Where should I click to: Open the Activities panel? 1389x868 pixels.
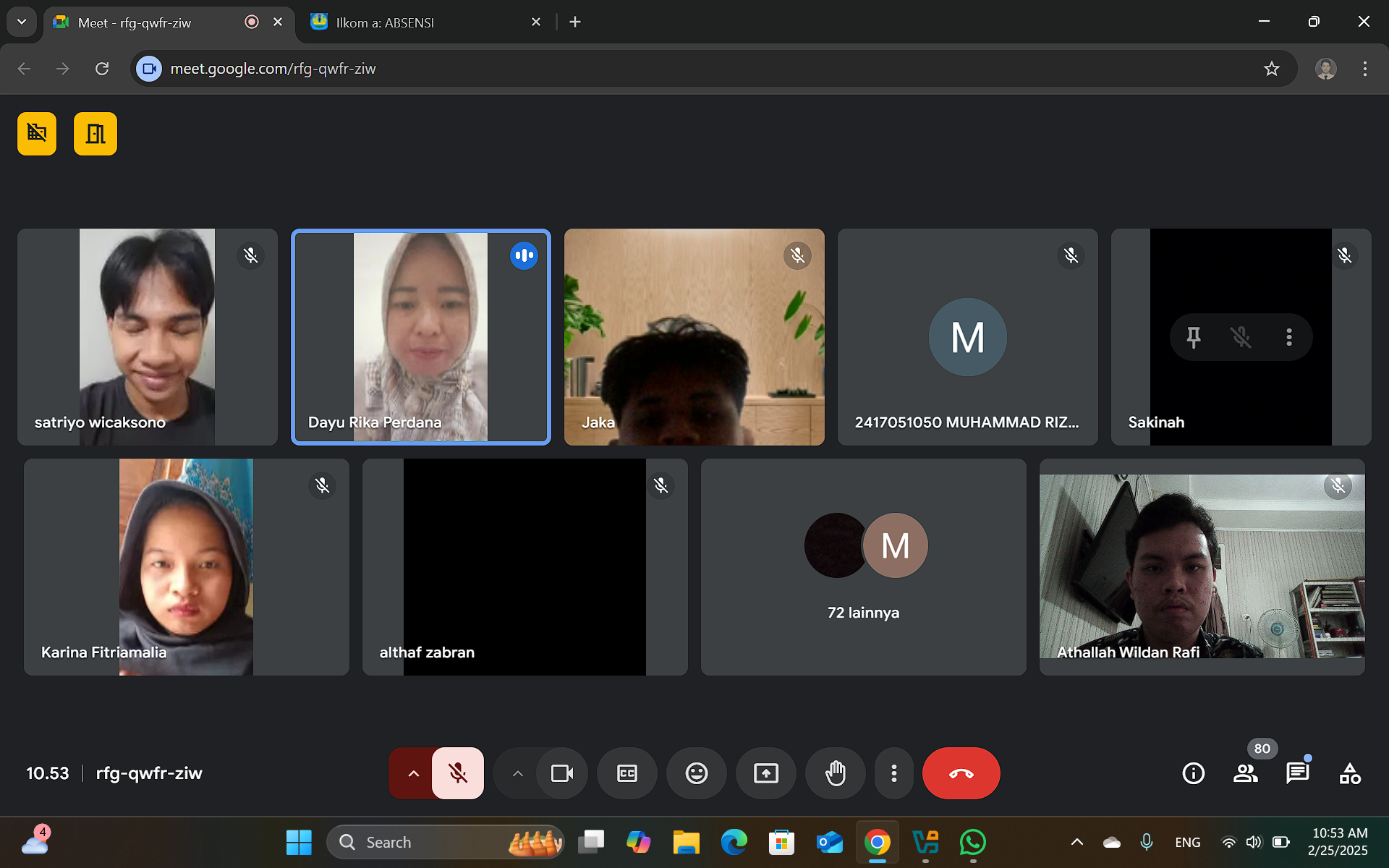pyautogui.click(x=1349, y=773)
